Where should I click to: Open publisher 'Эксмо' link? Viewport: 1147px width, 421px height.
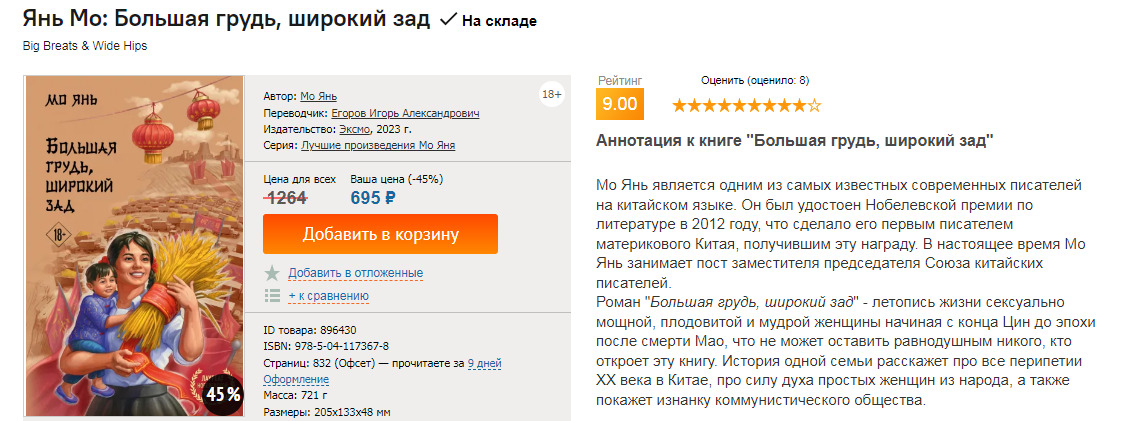[x=355, y=129]
